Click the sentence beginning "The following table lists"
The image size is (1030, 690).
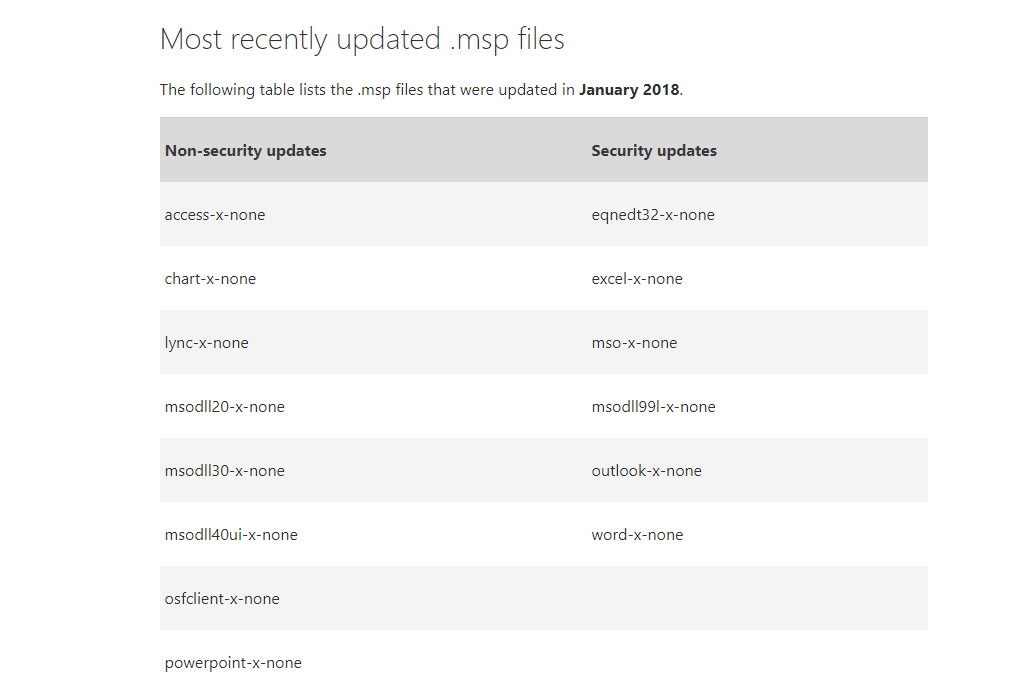click(x=367, y=90)
